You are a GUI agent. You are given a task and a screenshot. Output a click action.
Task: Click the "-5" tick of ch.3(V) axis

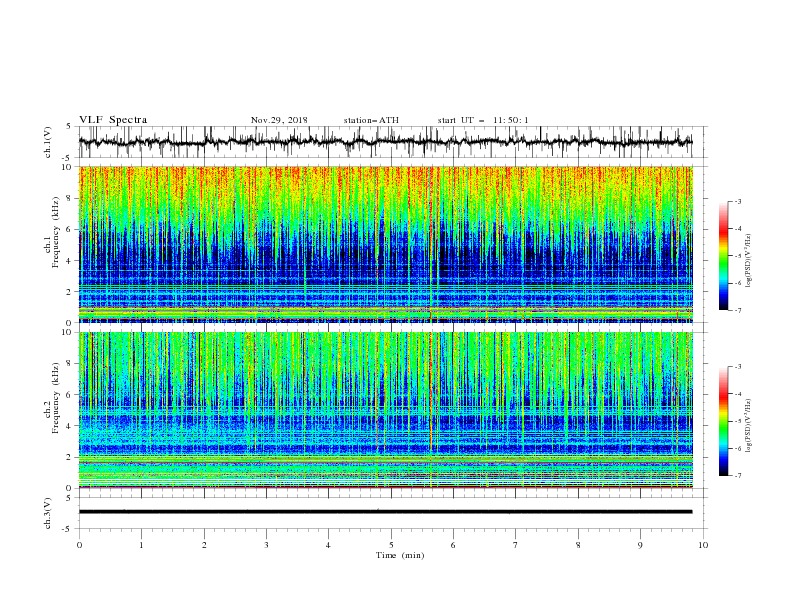tap(68, 529)
